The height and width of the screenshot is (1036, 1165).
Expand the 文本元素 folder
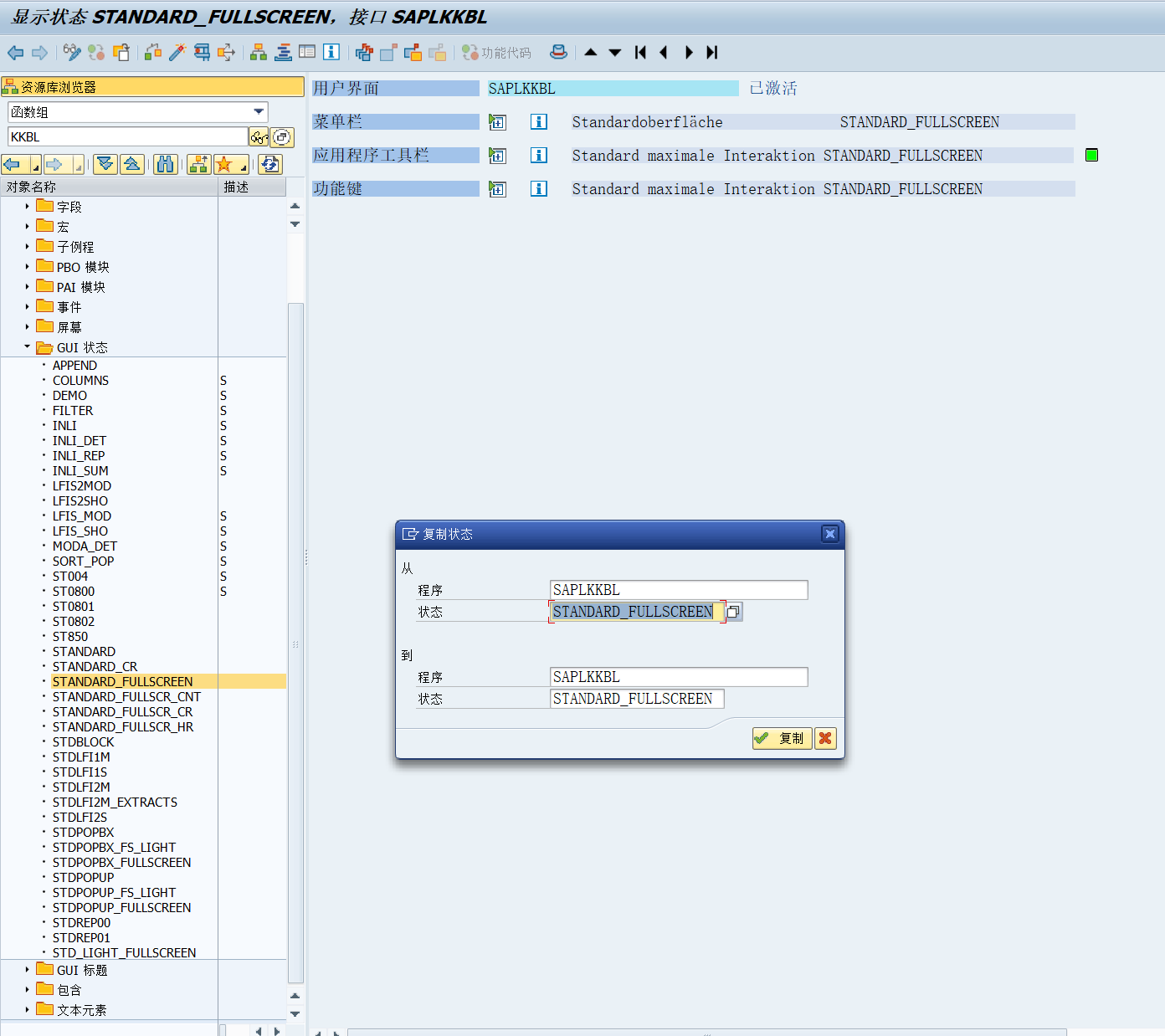coord(27,1009)
